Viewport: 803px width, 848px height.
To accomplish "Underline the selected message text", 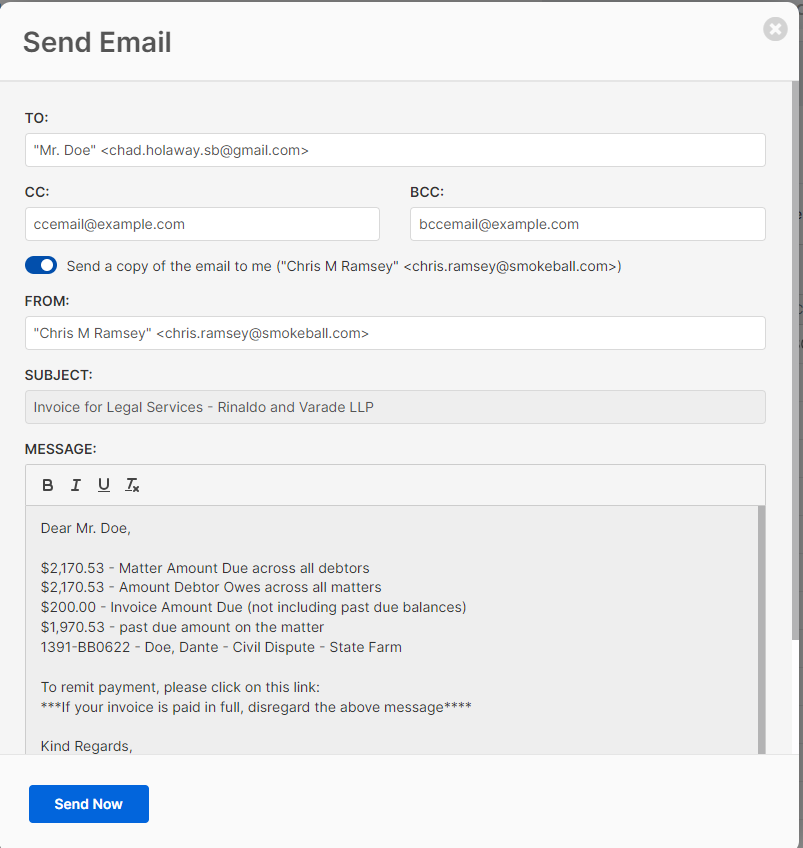I will tap(104, 485).
